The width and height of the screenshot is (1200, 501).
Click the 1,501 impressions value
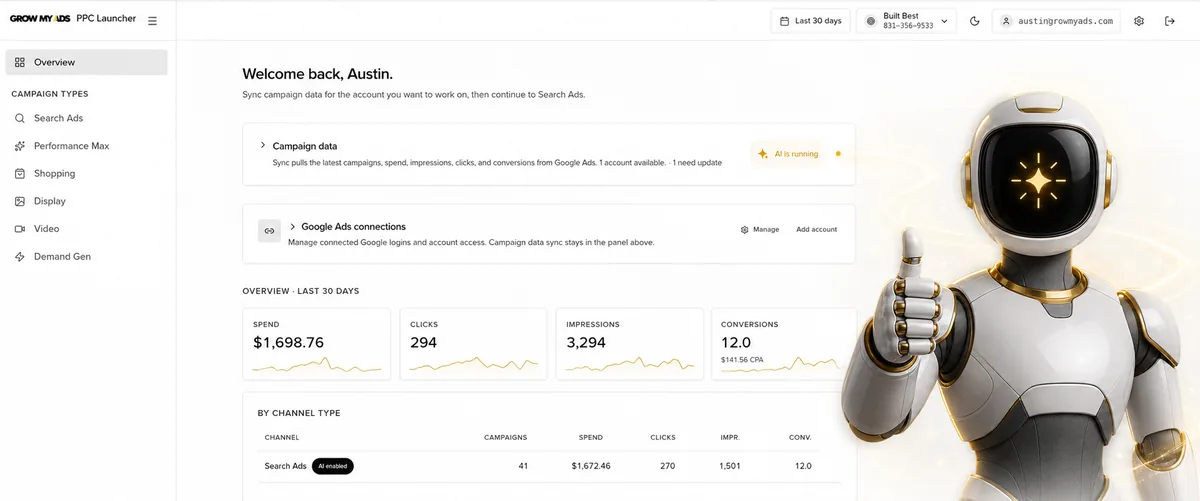pos(729,466)
